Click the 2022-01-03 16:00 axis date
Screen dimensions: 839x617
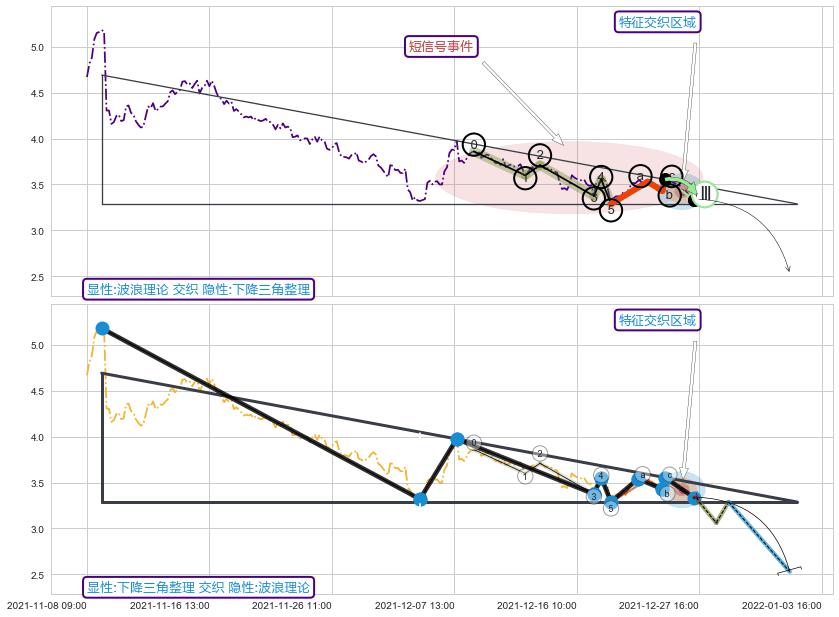tap(782, 605)
